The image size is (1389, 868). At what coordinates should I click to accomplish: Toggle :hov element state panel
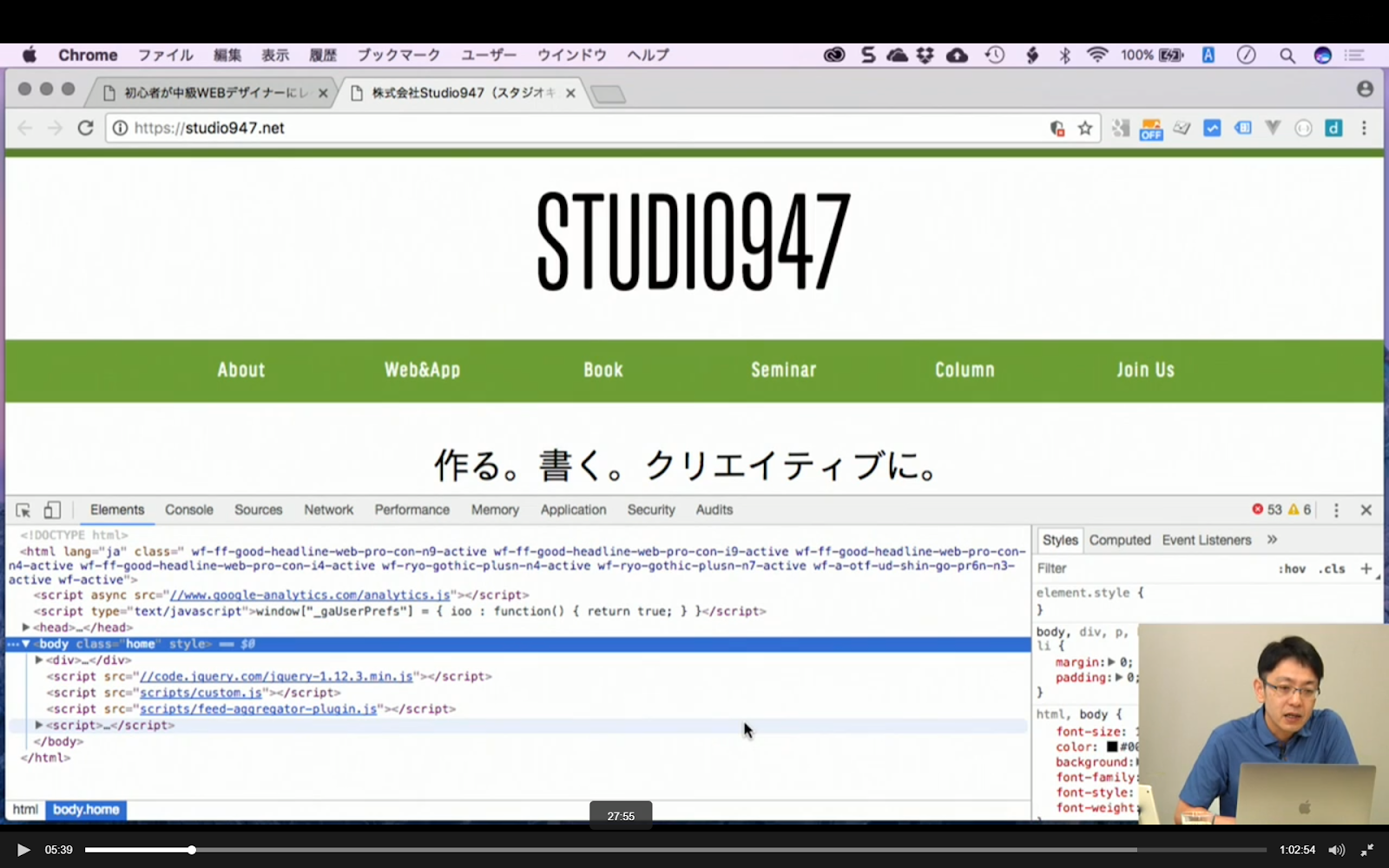click(1292, 569)
